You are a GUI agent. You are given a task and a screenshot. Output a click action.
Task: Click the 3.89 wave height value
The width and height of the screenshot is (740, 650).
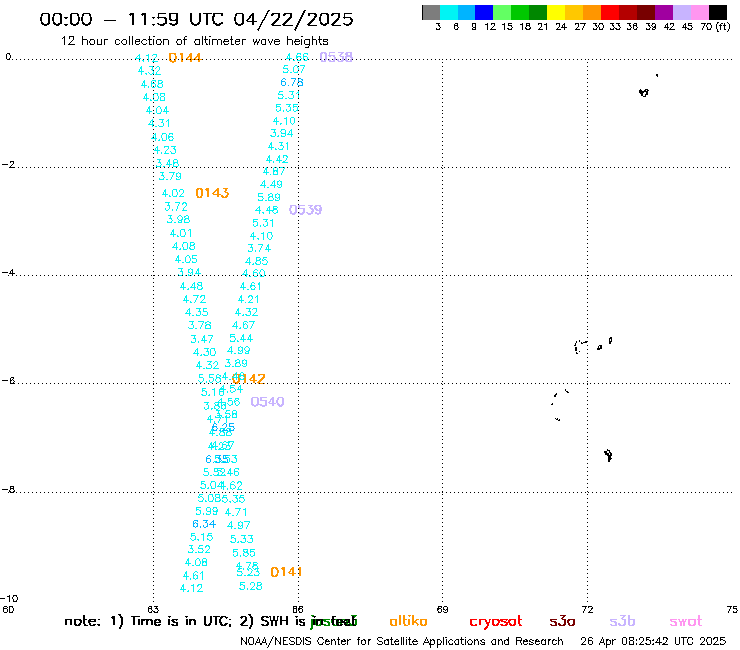click(x=236, y=363)
